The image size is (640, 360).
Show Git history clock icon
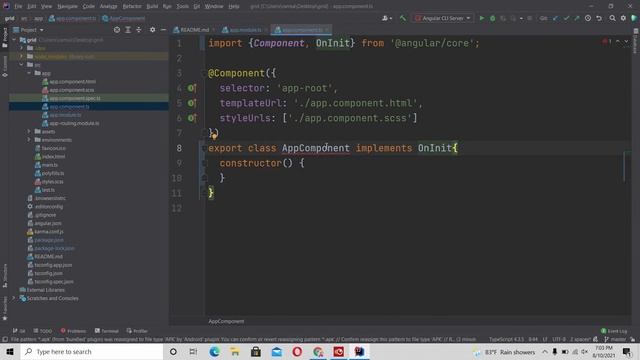pyautogui.click(x=588, y=18)
